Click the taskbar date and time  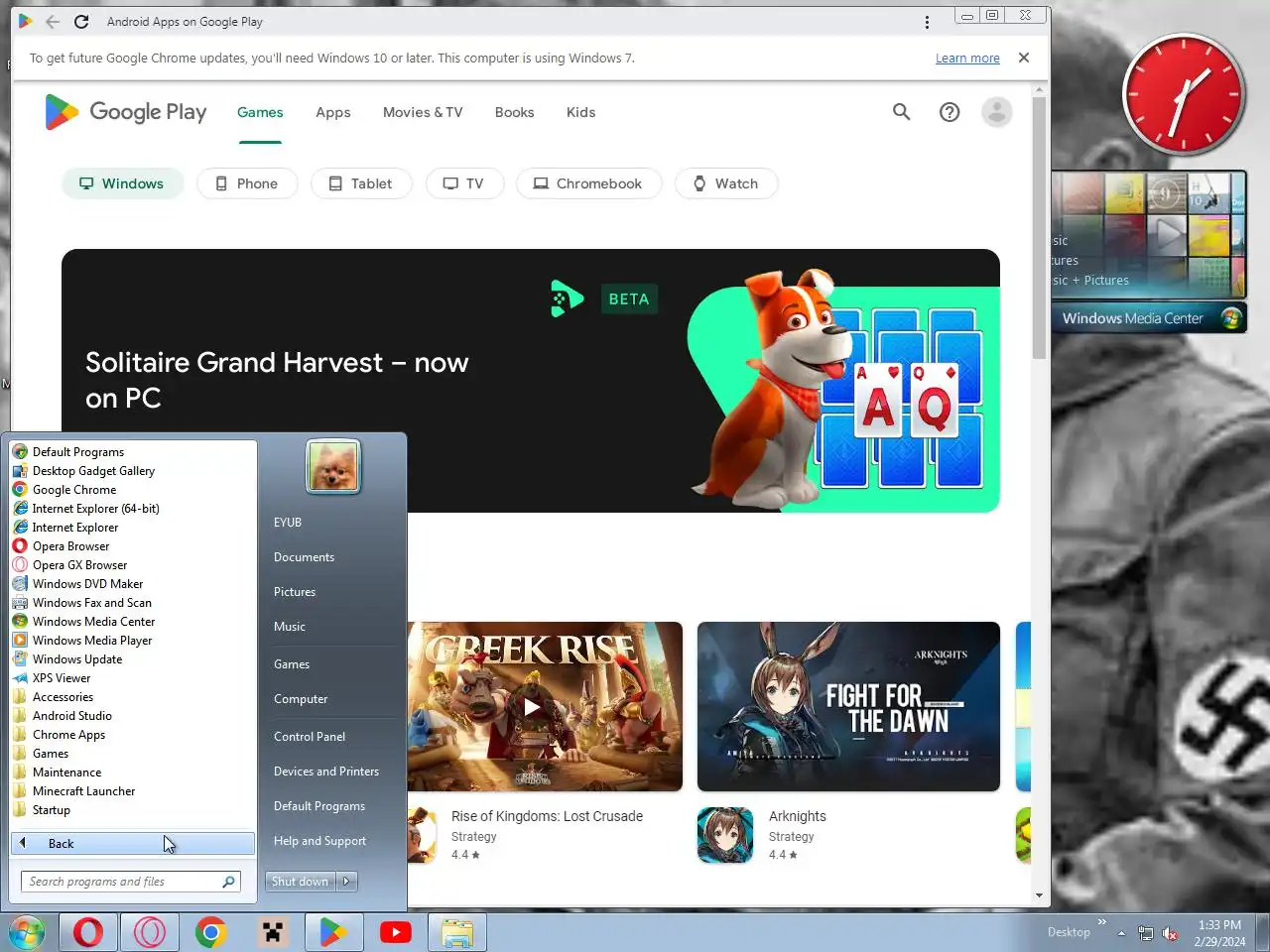pos(1219,933)
